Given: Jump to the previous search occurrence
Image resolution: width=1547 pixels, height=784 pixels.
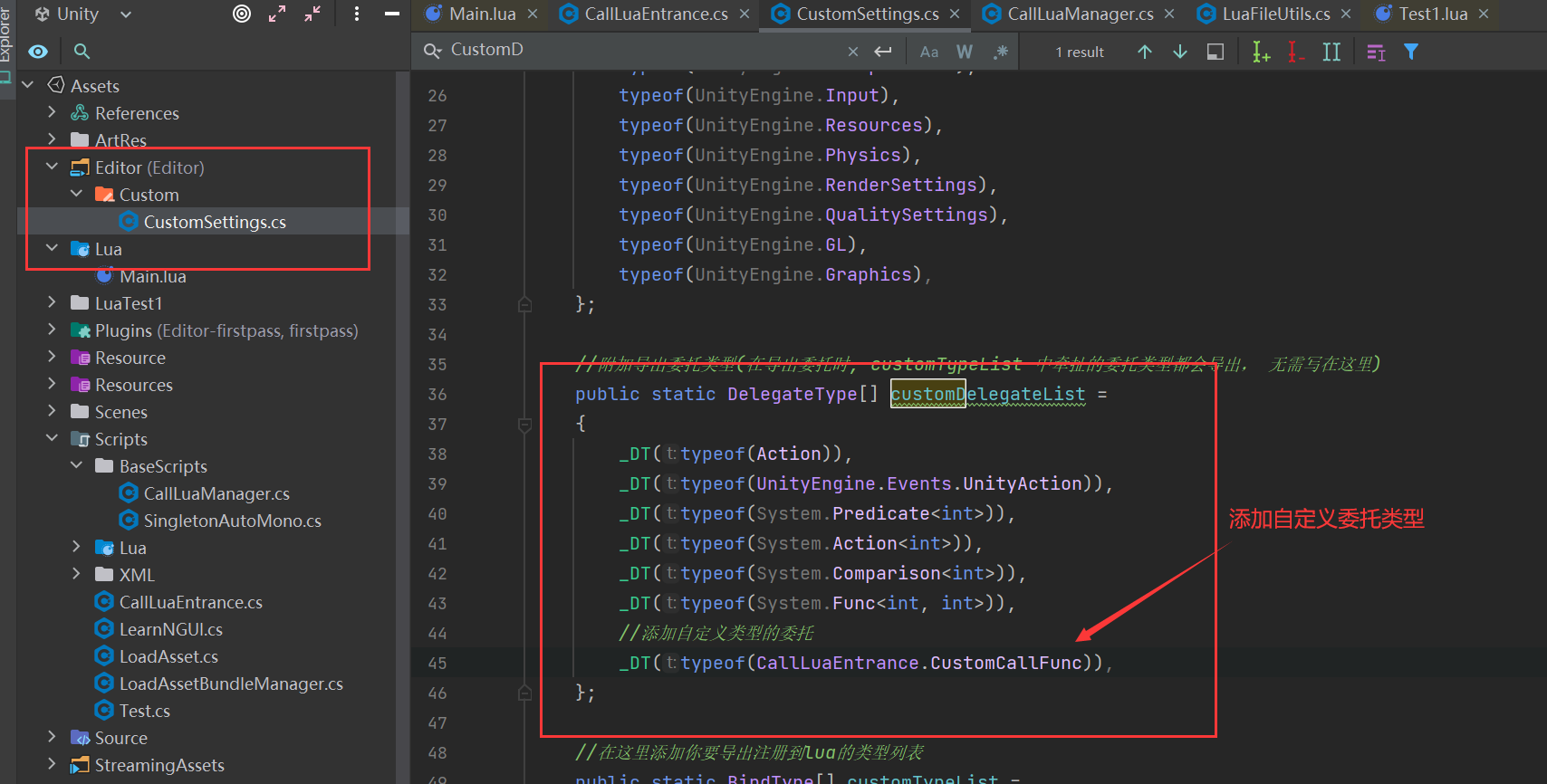Looking at the screenshot, I should click(x=1145, y=52).
